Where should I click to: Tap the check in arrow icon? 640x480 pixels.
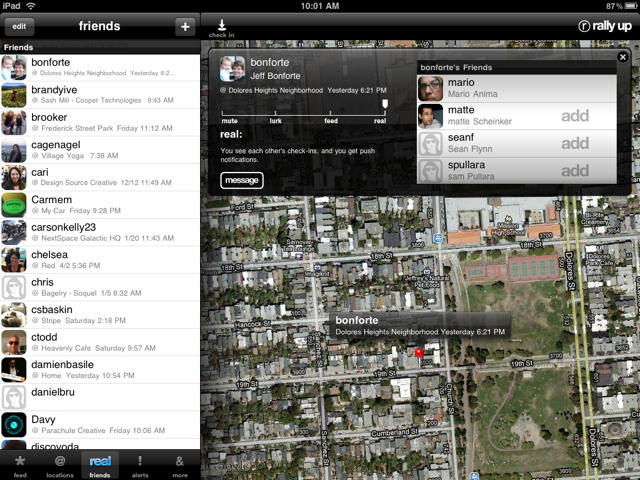pyautogui.click(x=221, y=27)
